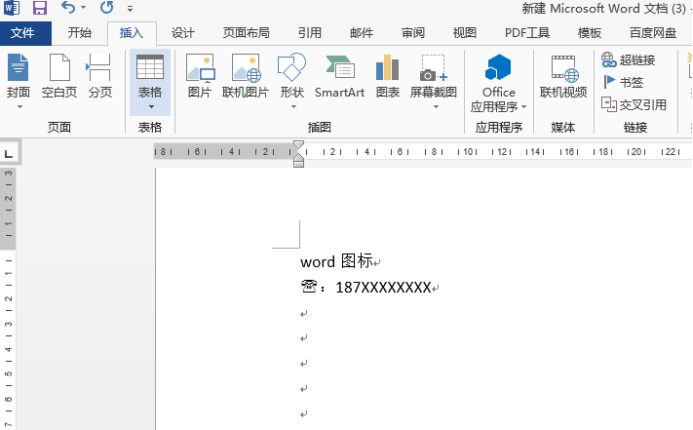Screen dimensions: 693x430
Task: Insert a 封面 (Cover Page)
Action: (18, 75)
